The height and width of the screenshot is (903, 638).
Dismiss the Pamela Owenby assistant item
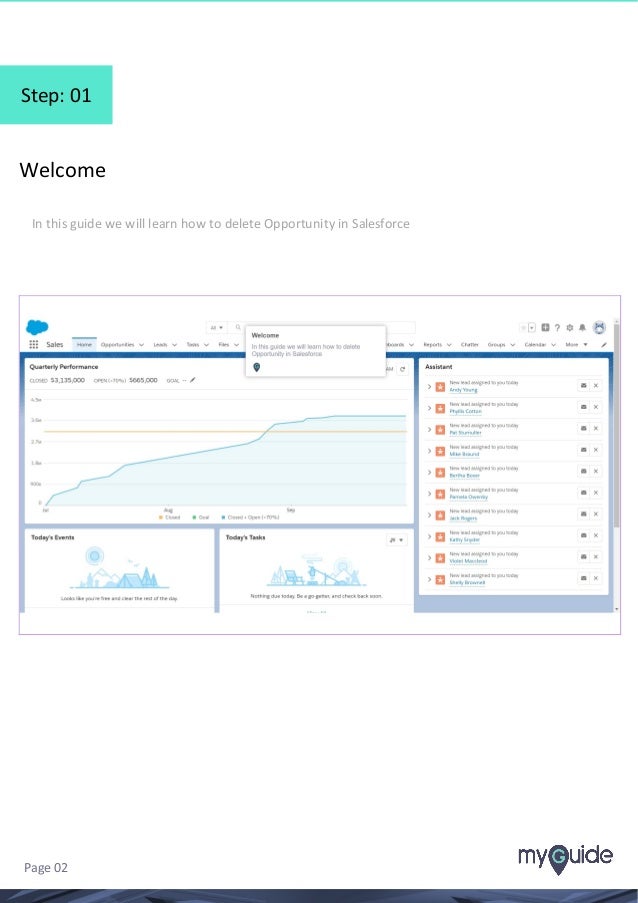596,493
